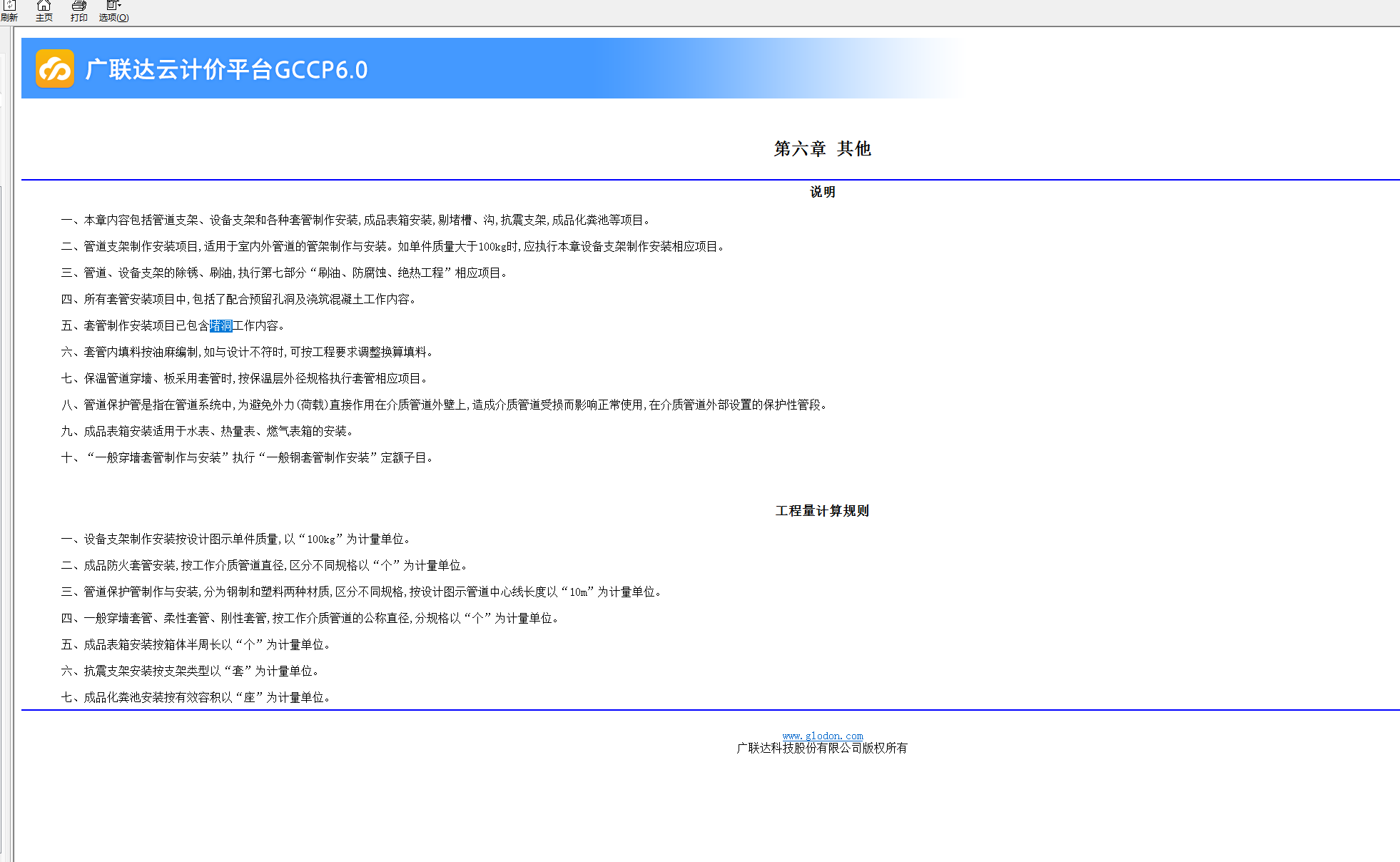The image size is (1400, 862).
Task: Click rule 四、一般穿墙套管、柔性套管
Action: 310,619
